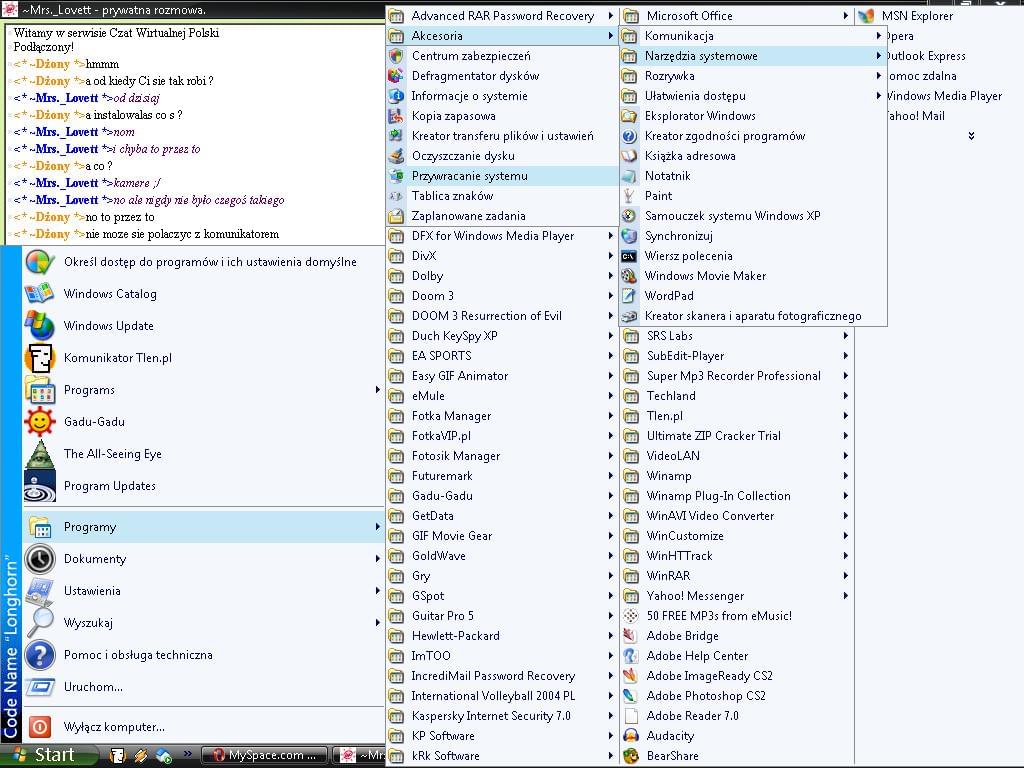Click the Oczyszczanie dysku icon
Screen dimensions: 1024x768
point(396,156)
